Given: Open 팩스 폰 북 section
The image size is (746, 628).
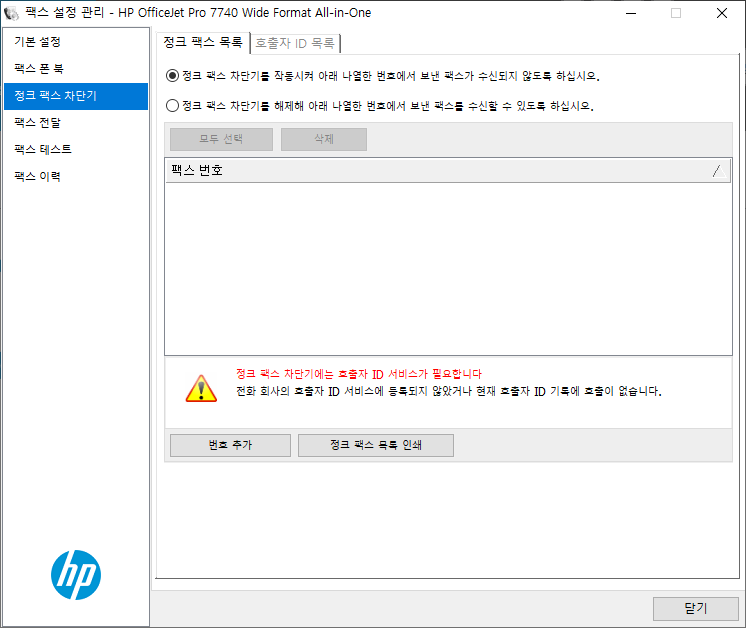Looking at the screenshot, I should pos(76,69).
